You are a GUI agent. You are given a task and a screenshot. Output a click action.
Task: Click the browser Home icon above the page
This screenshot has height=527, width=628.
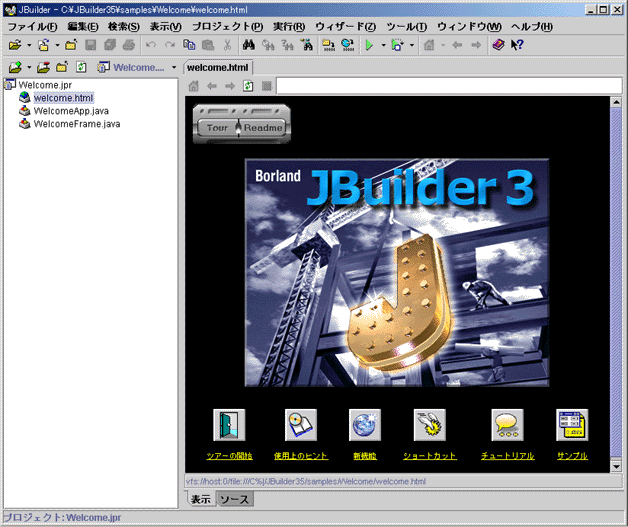194,86
